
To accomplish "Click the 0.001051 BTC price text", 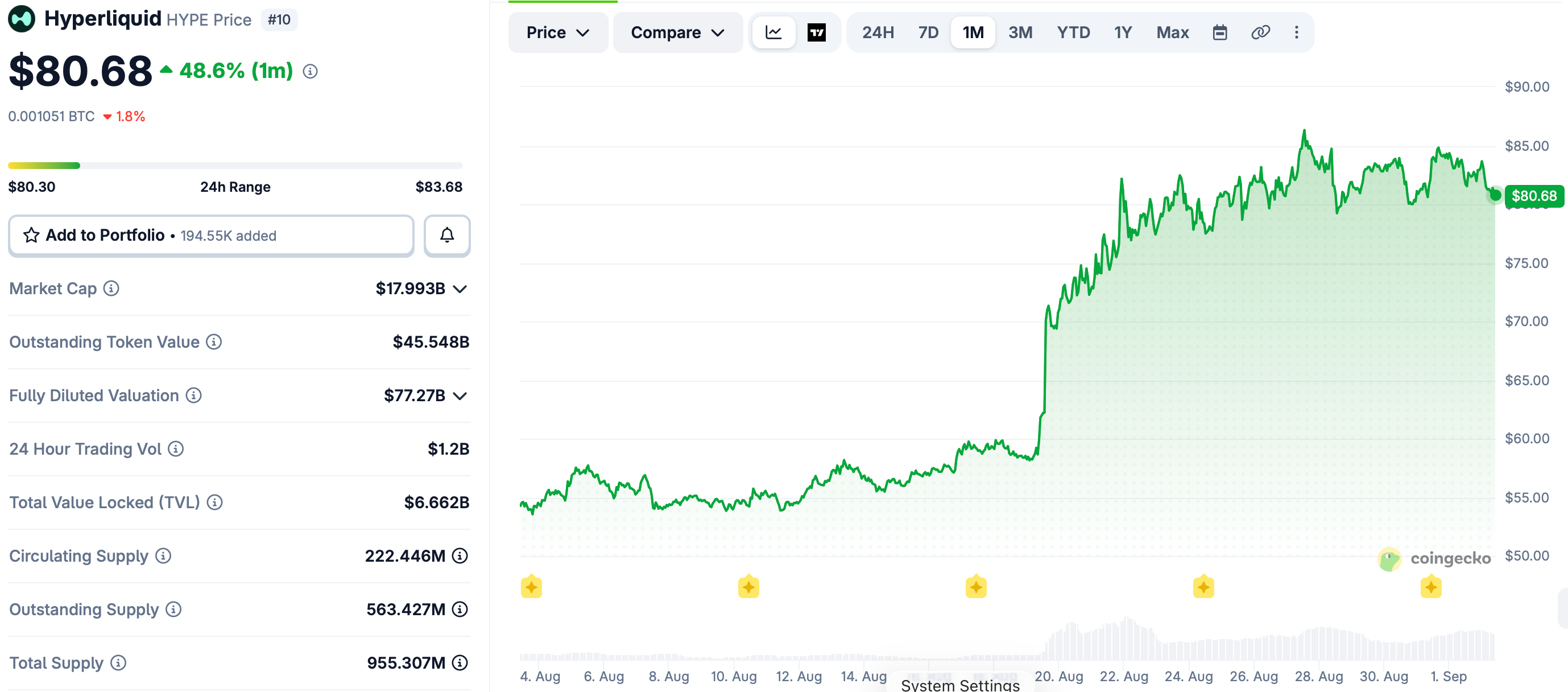I will (51, 116).
